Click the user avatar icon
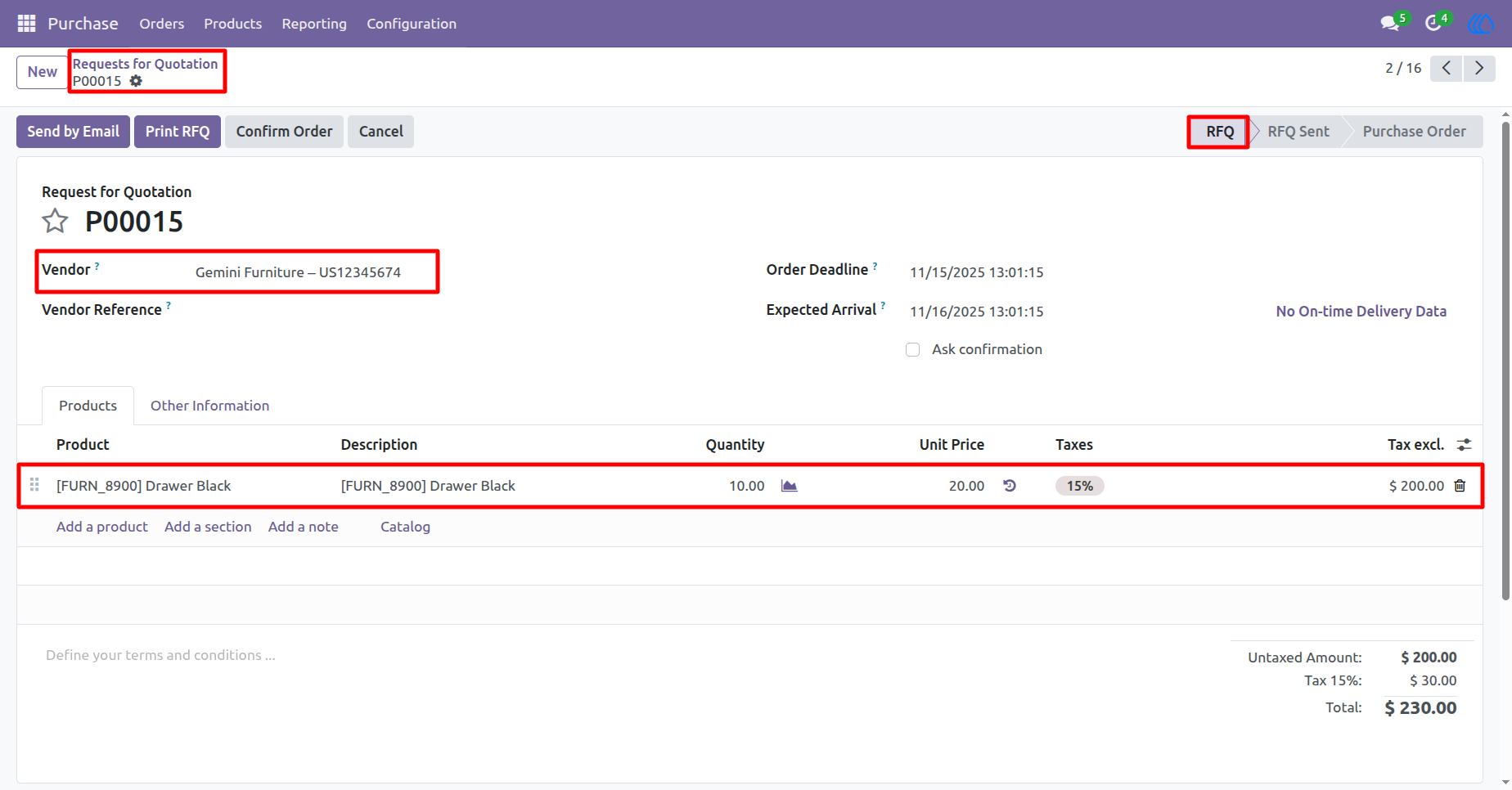Image resolution: width=1512 pixels, height=790 pixels. coord(1481,24)
